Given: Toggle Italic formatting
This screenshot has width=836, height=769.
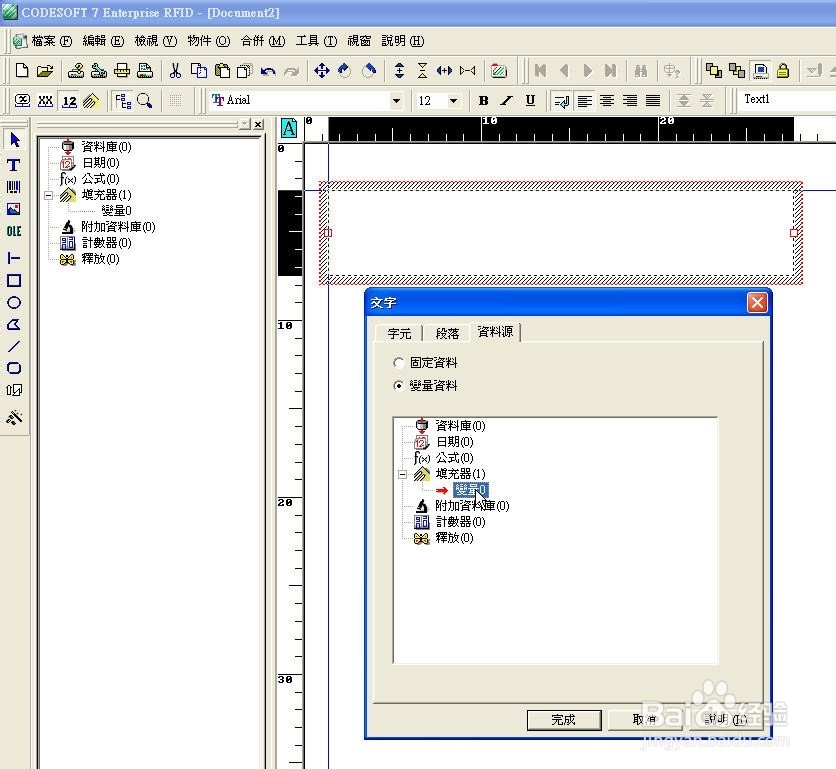Looking at the screenshot, I should pyautogui.click(x=507, y=100).
